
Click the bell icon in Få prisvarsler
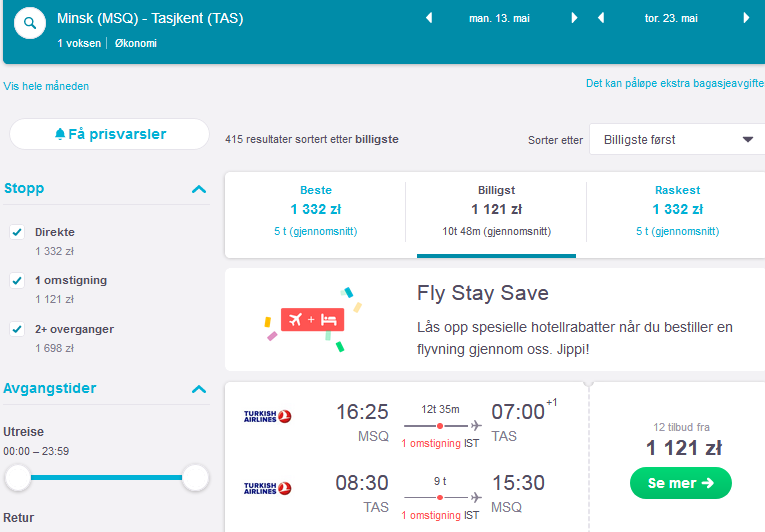(60, 134)
